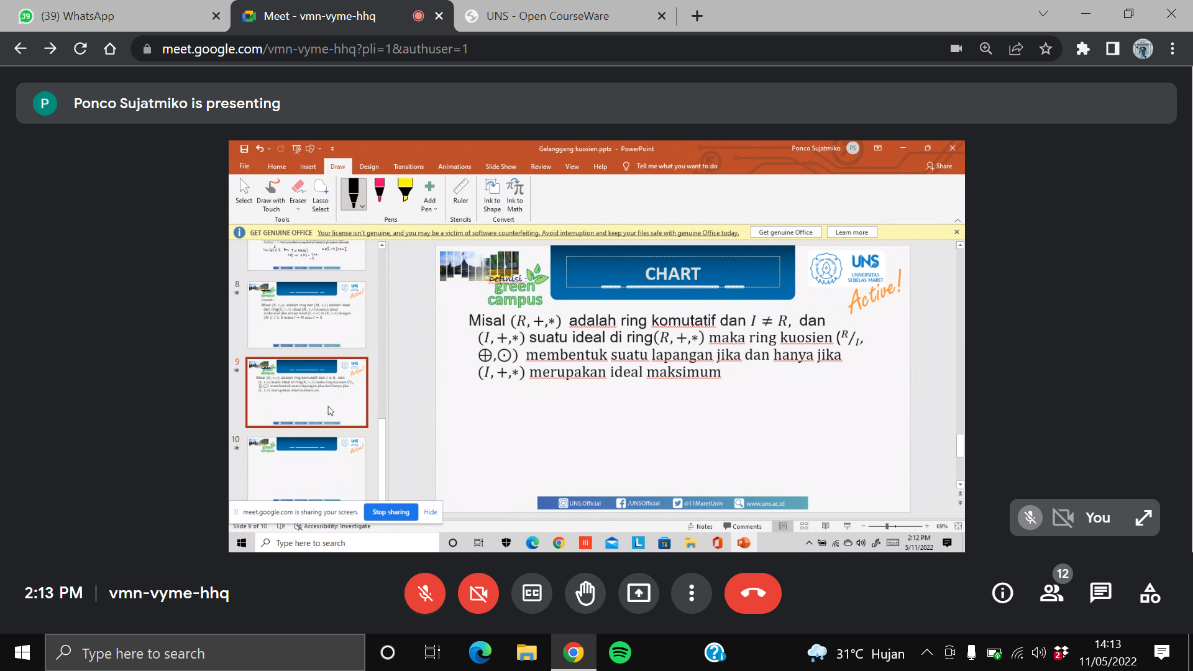Go forward in browser history
This screenshot has width=1193, height=671.
pyautogui.click(x=50, y=49)
